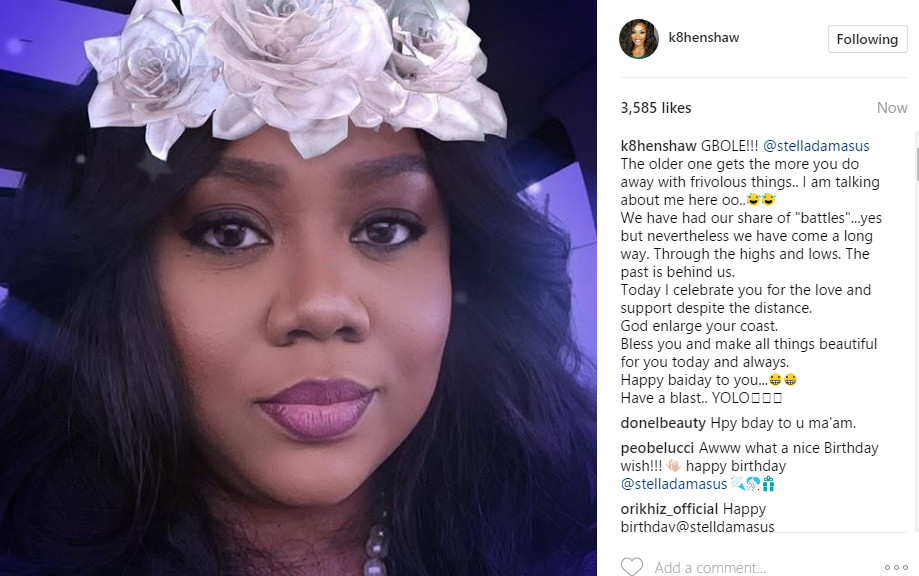Open the three-dot more options menu

pyautogui.click(x=896, y=567)
